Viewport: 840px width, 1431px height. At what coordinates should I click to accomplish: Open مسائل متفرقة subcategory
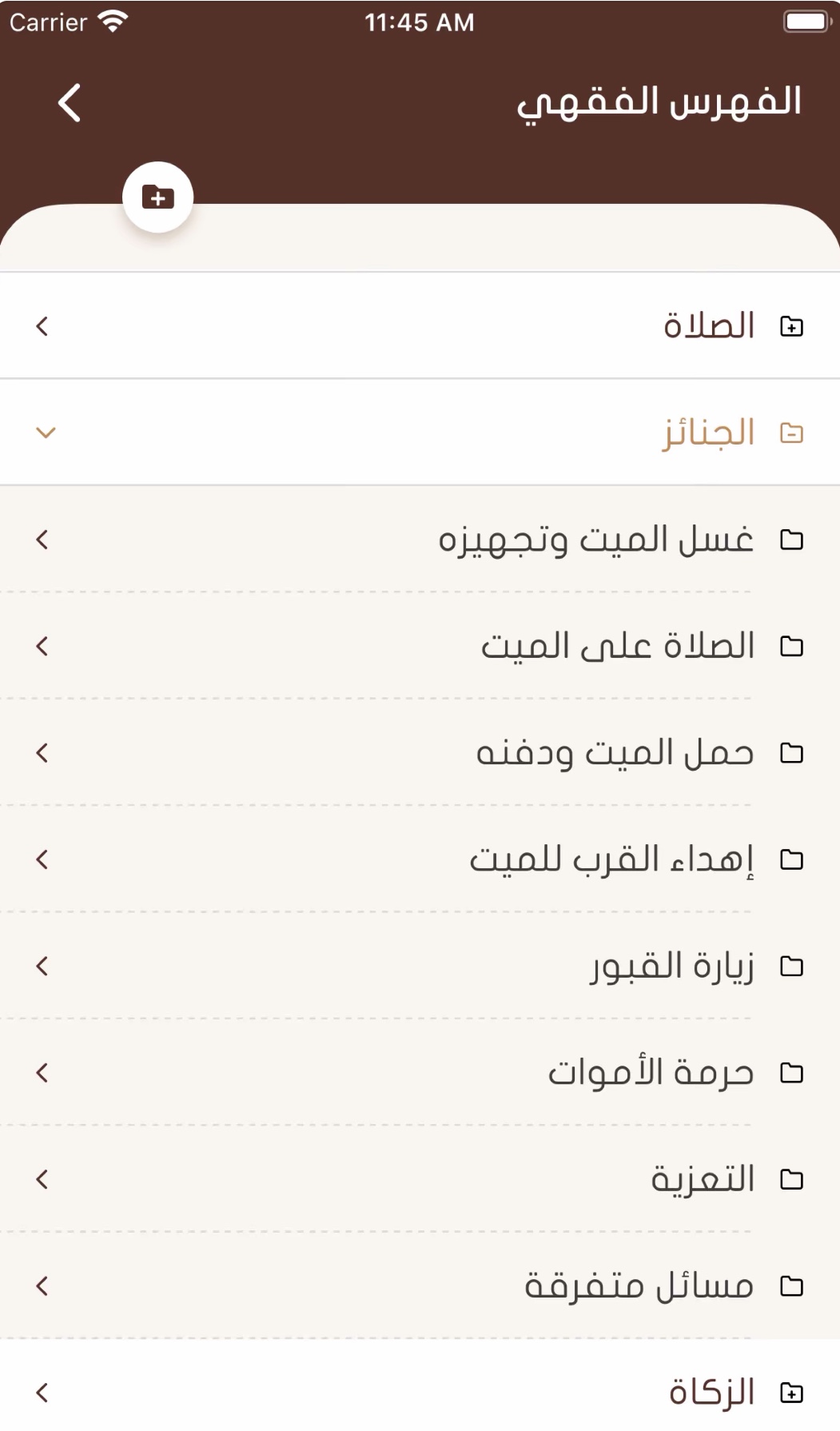tap(639, 1286)
